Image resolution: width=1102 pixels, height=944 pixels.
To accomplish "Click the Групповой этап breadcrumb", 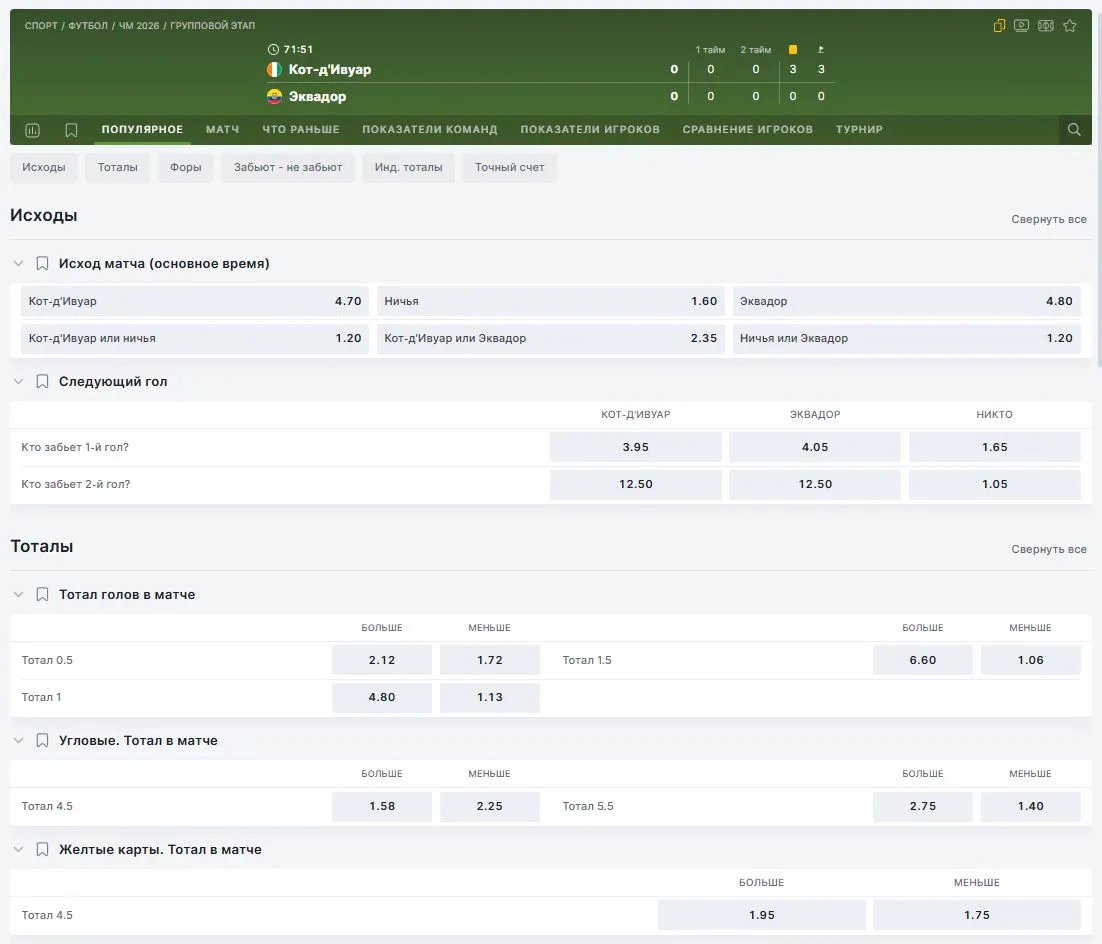I will [212, 25].
